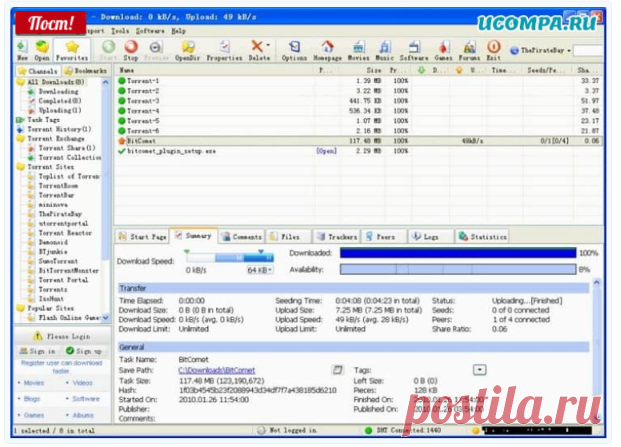621x447 pixels.
Task: Switch to the Channels tab
Action: point(38,71)
